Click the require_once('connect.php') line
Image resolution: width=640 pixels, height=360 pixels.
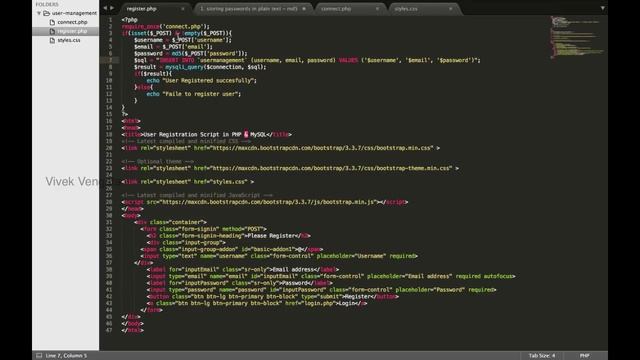165,26
